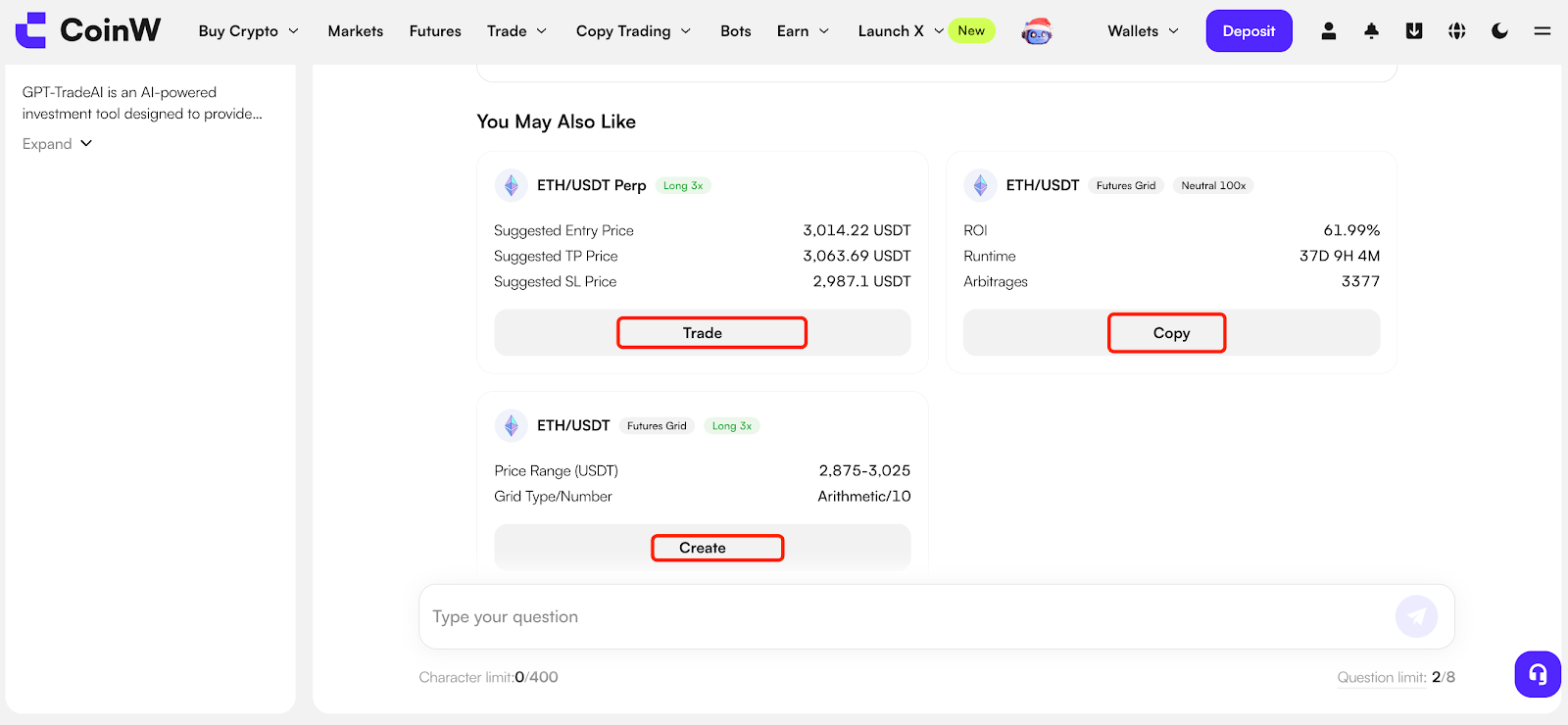Expand the GPT-TradeAI description
1568x725 pixels.
click(57, 144)
